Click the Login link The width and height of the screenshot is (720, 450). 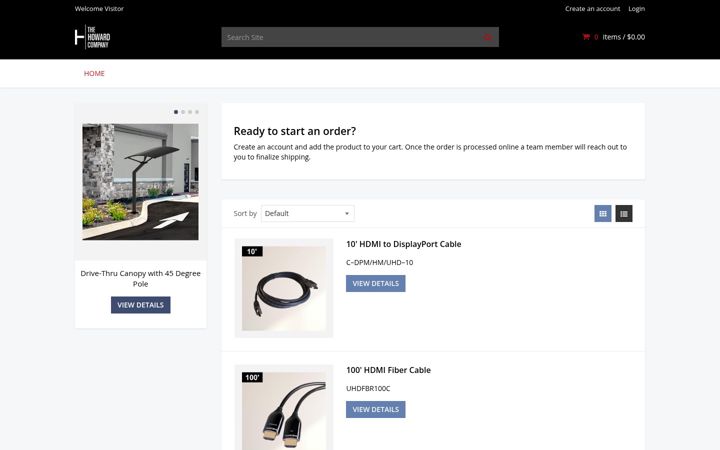pyautogui.click(x=636, y=9)
